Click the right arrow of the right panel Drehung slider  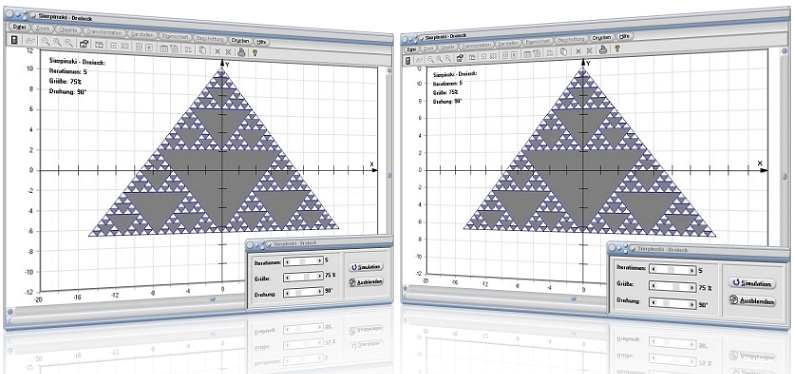pos(692,305)
